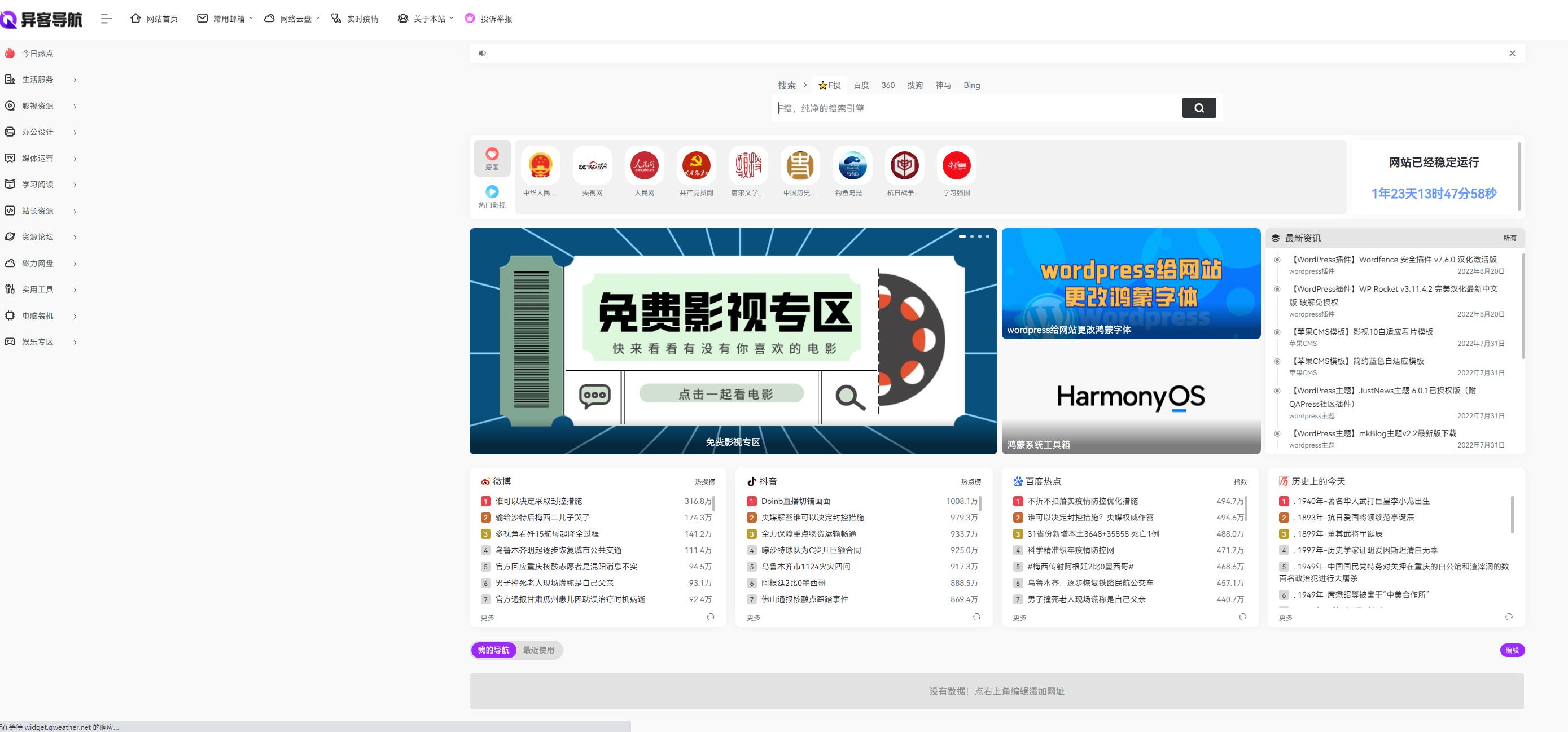Click 所有 in 最新资讯 panel

pyautogui.click(x=1509, y=238)
